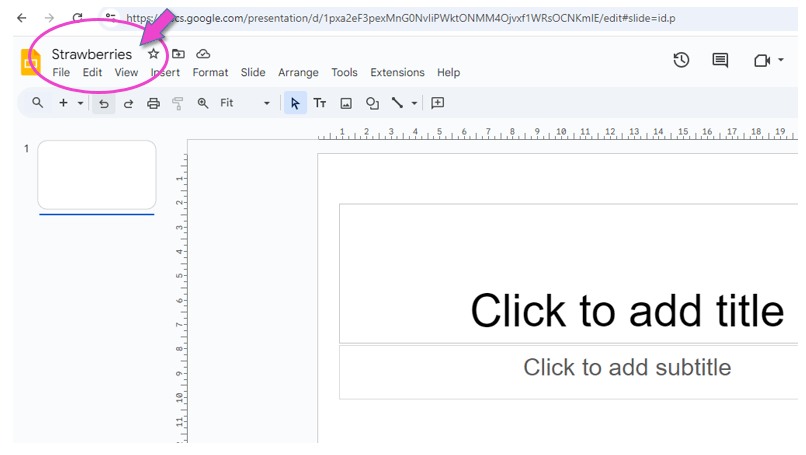Image resolution: width=806 pixels, height=455 pixels.
Task: Open the Arrange menu
Action: tap(298, 73)
